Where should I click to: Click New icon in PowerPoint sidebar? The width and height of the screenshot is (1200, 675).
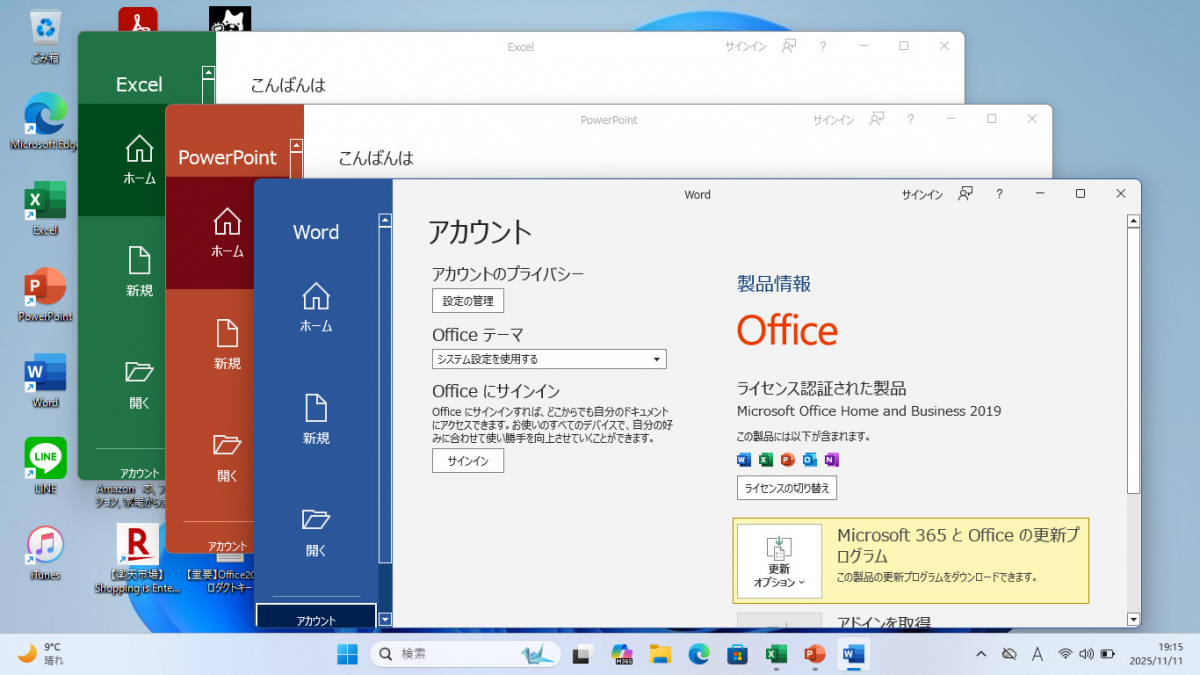227,344
